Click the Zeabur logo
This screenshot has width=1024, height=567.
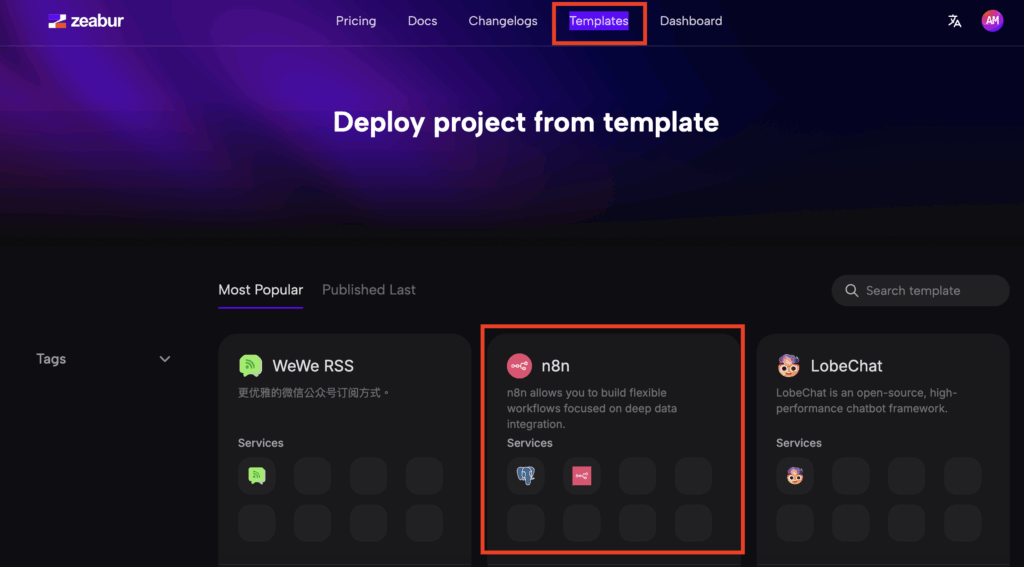(86, 21)
